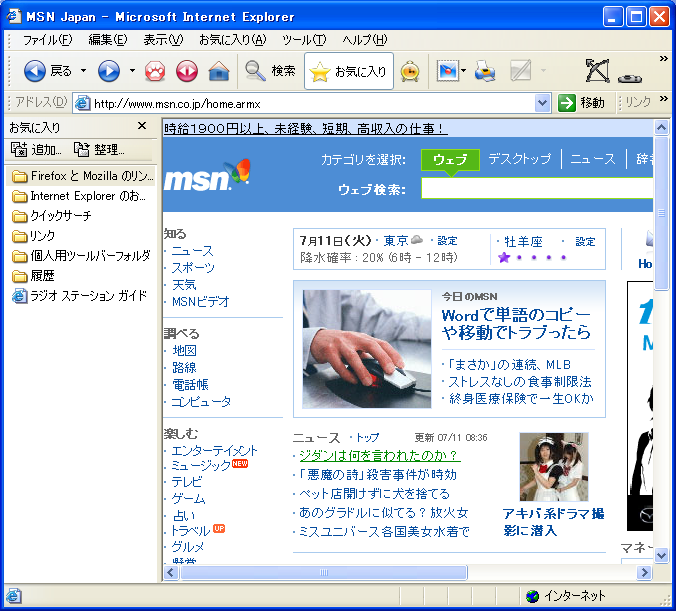This screenshot has width=676, height=611.
Task: Open the MSNビデオ link
Action: pos(200,302)
